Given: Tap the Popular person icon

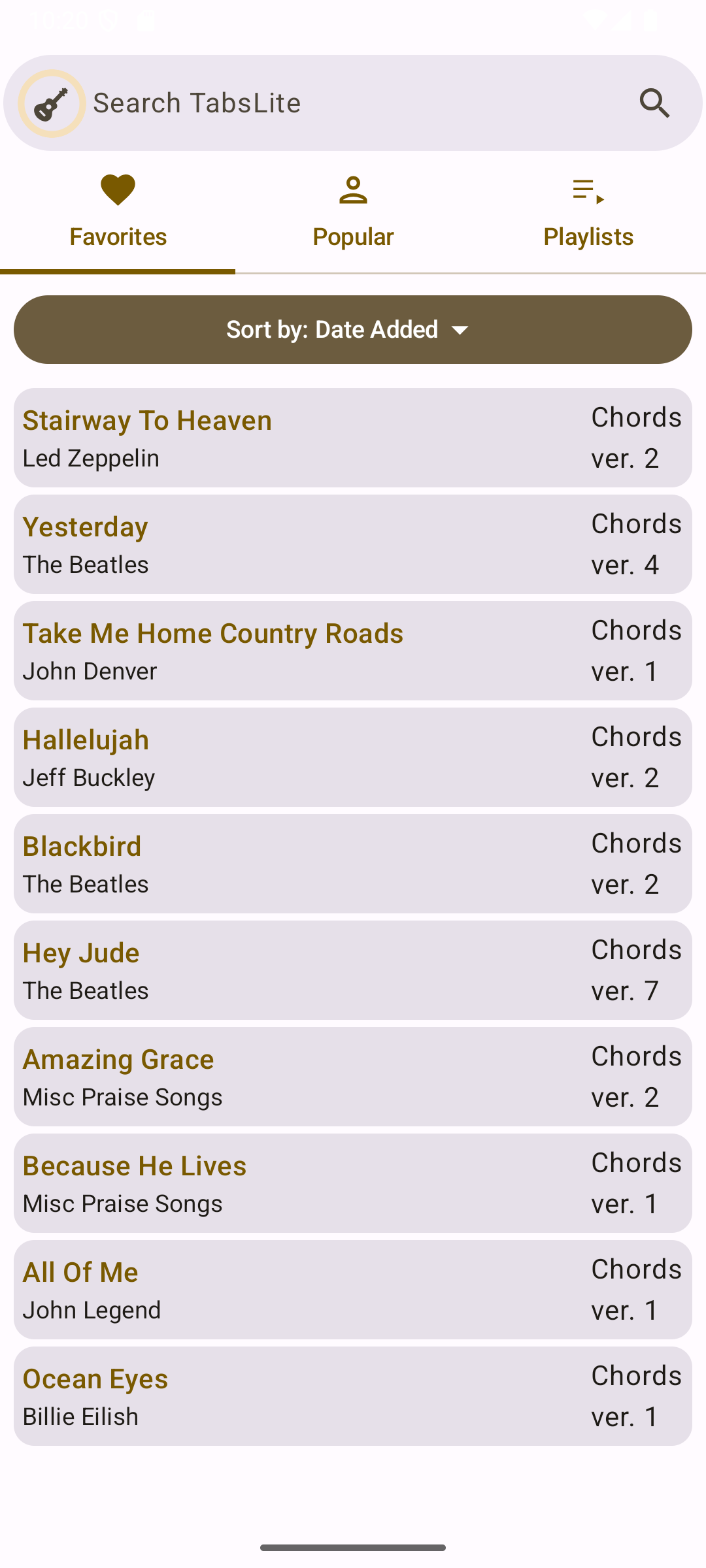Looking at the screenshot, I should pos(353,190).
